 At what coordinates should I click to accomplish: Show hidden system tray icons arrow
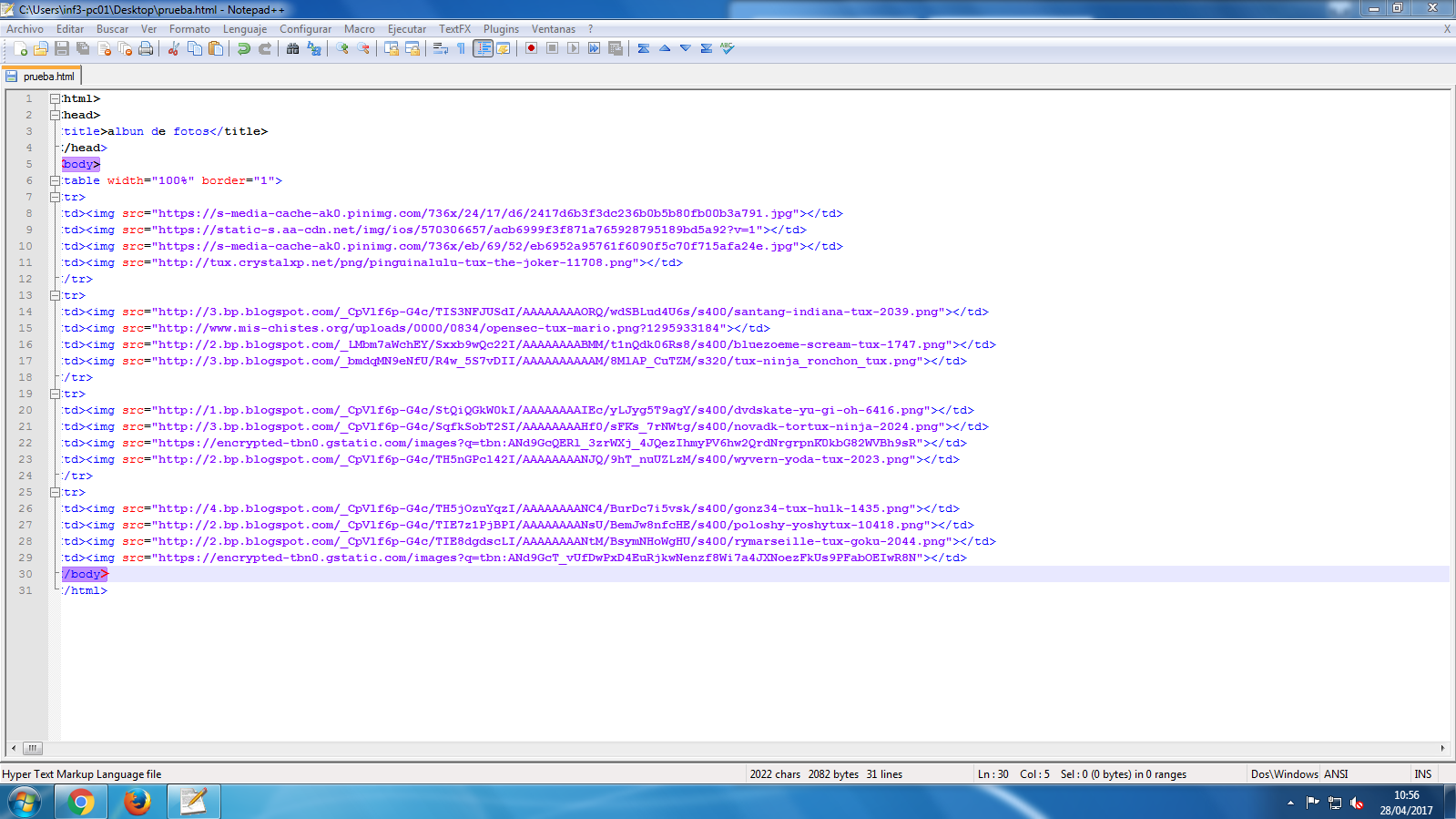coord(1290,803)
